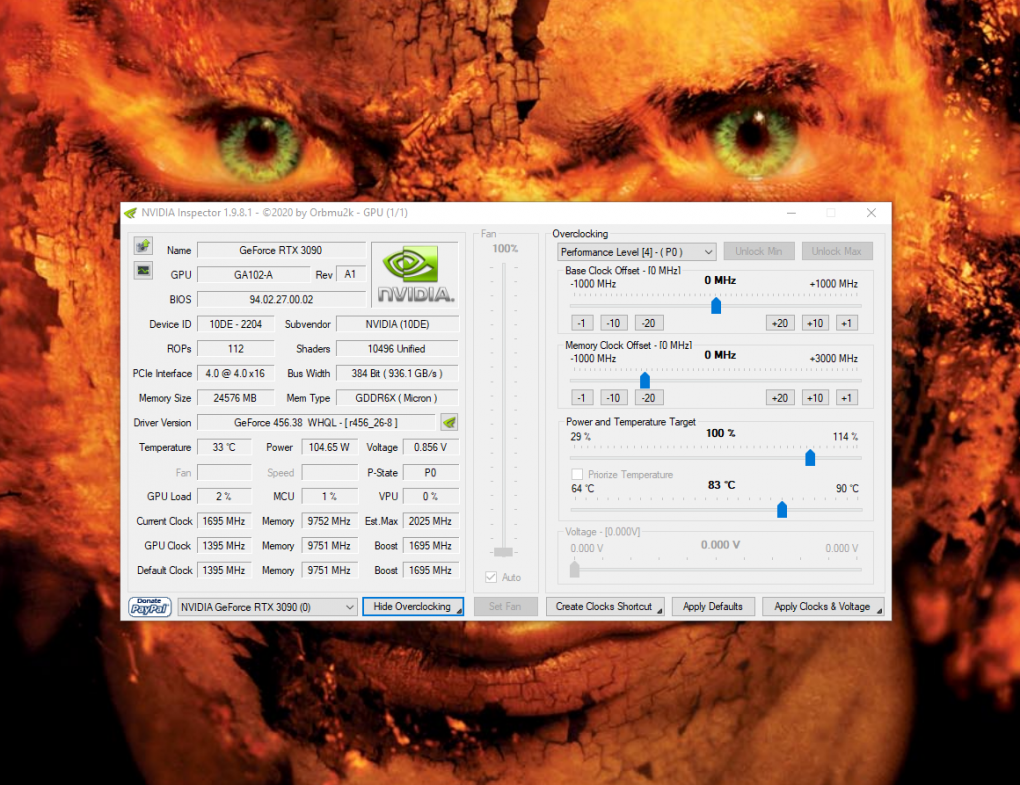Screen dimensions: 1020x785
Task: Click the temperature target slider handle
Action: pos(782,509)
